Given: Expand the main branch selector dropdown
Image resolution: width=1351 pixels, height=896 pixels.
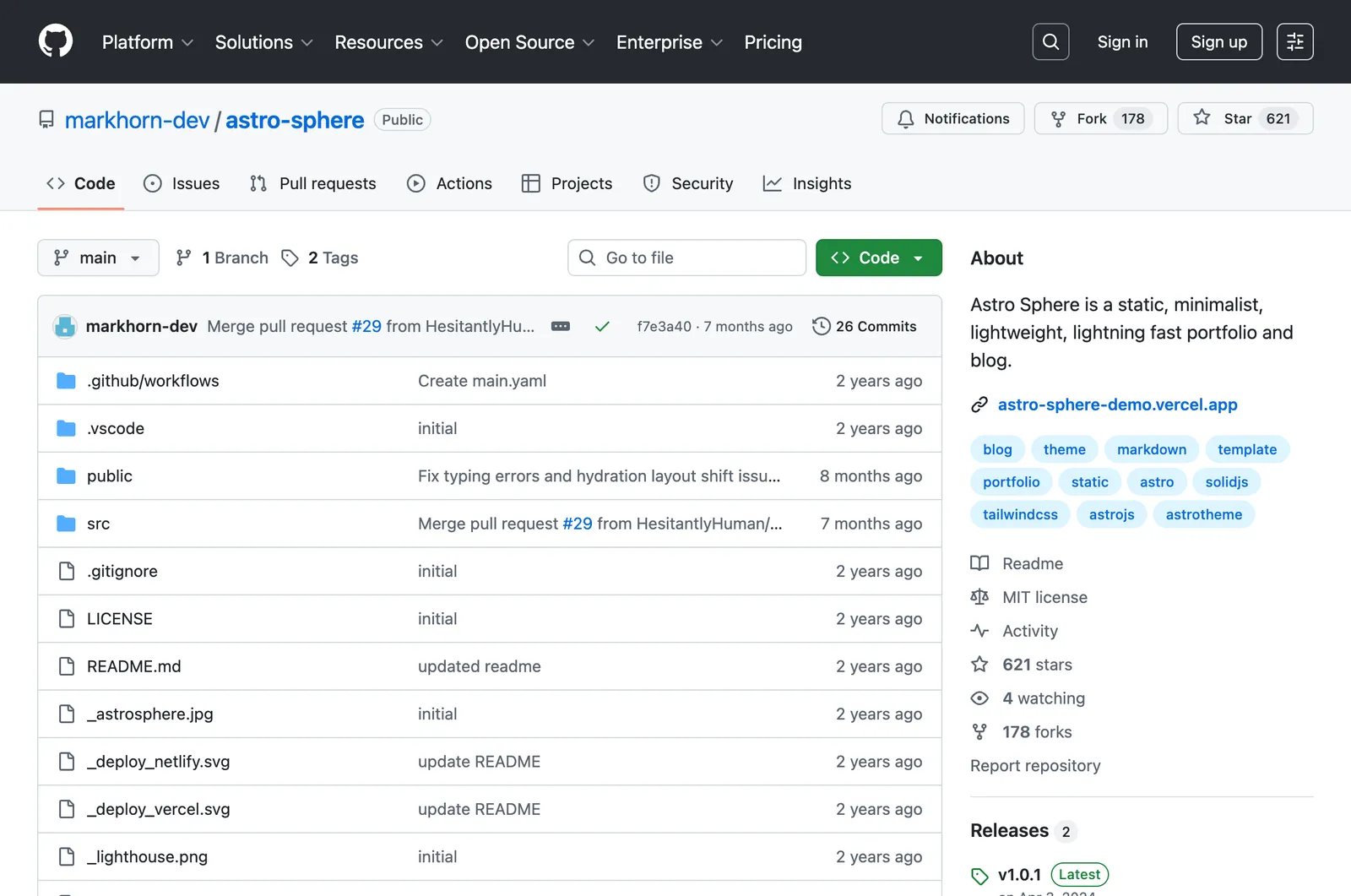Looking at the screenshot, I should click(98, 258).
